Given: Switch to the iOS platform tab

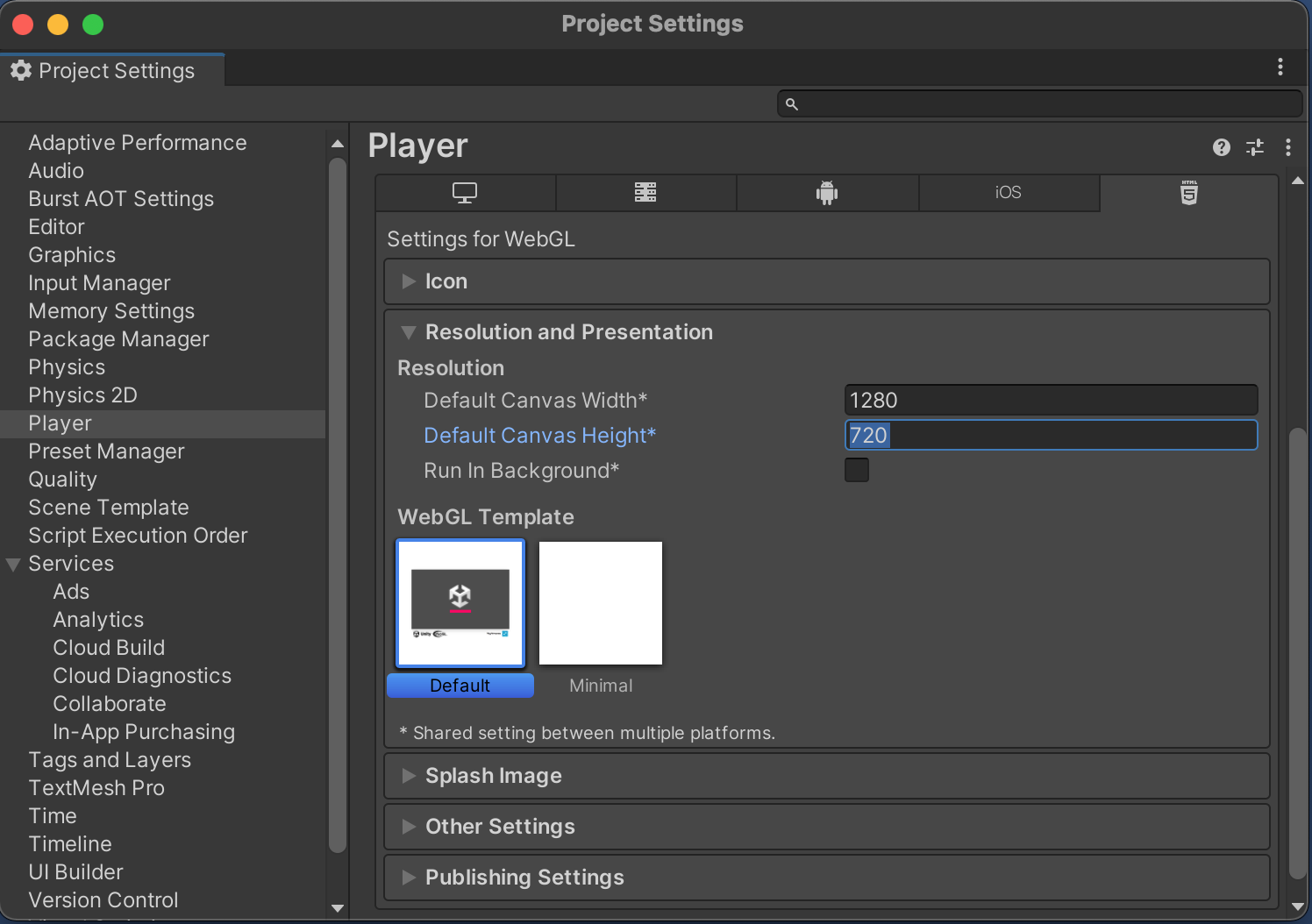Looking at the screenshot, I should [x=1008, y=193].
